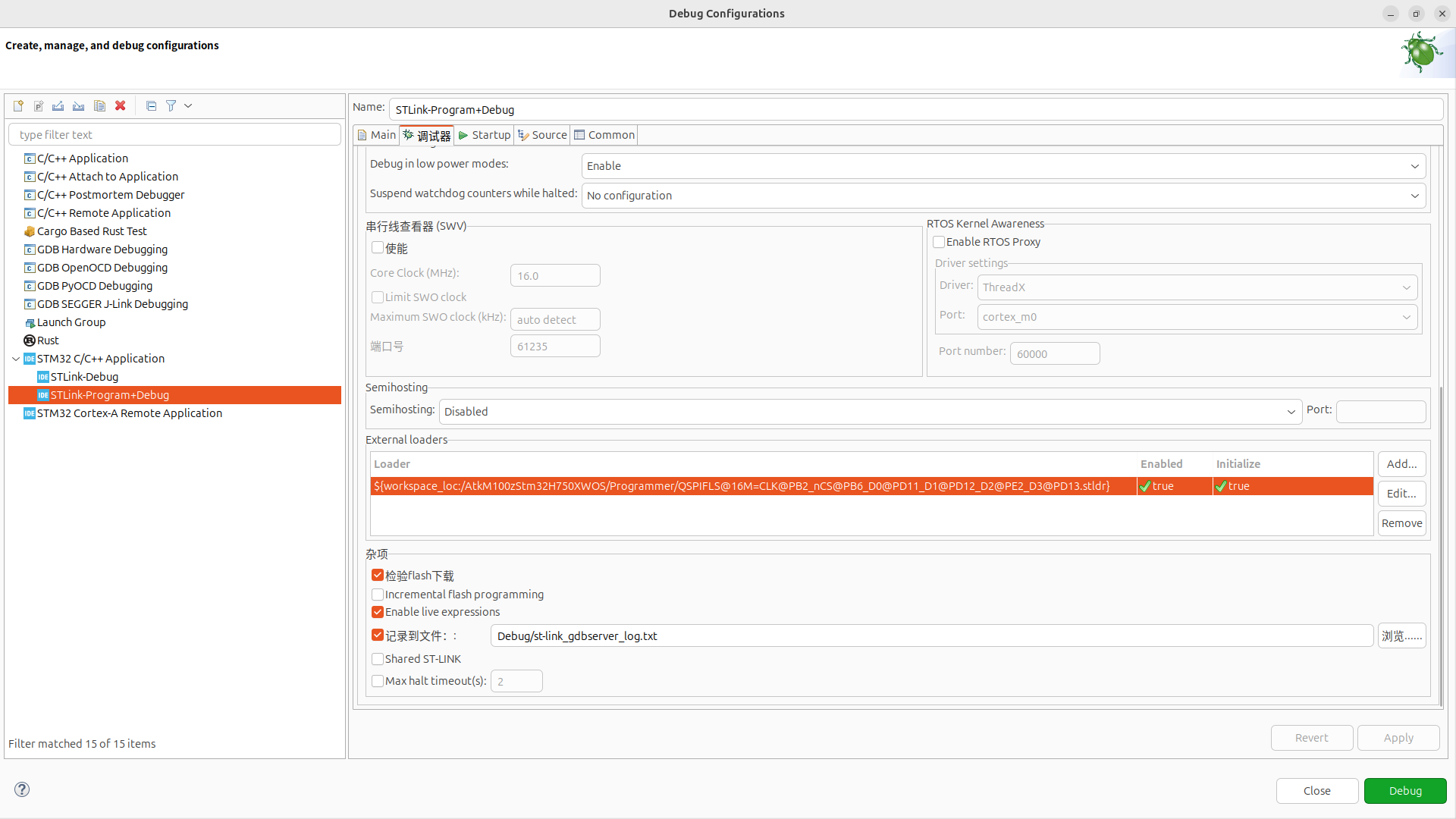The width and height of the screenshot is (1456, 819).
Task: Open Suspend watchdog counters dropdown
Action: 1003,196
